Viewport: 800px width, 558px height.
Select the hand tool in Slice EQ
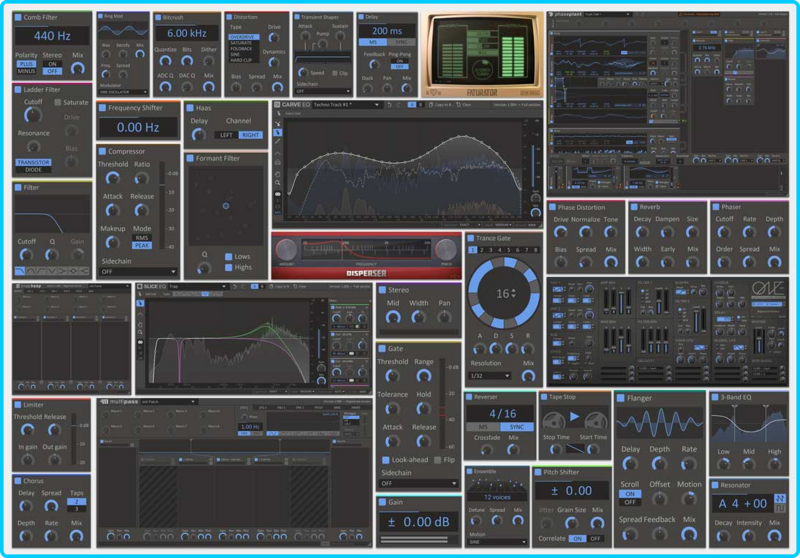(x=140, y=324)
